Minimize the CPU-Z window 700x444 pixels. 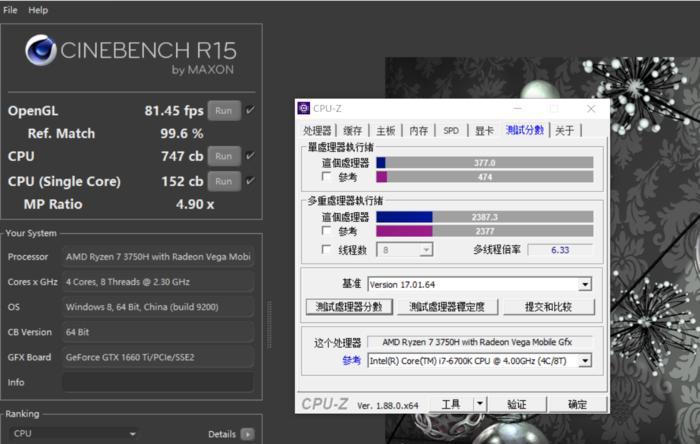(518, 108)
